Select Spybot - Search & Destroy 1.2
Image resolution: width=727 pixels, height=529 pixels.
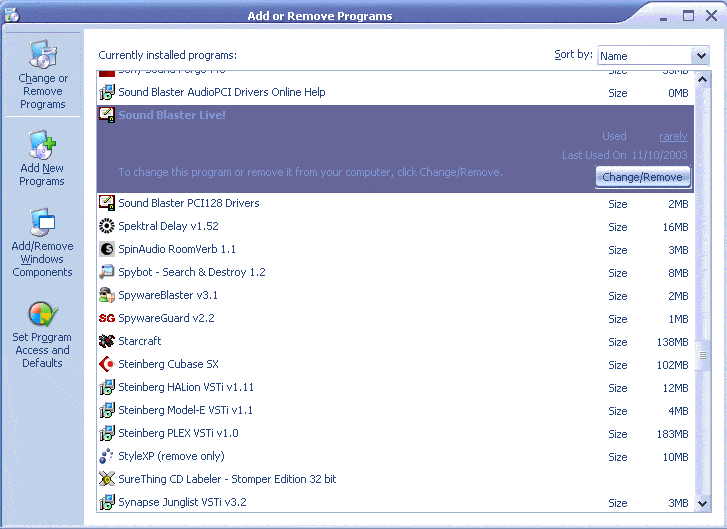[x=395, y=272]
